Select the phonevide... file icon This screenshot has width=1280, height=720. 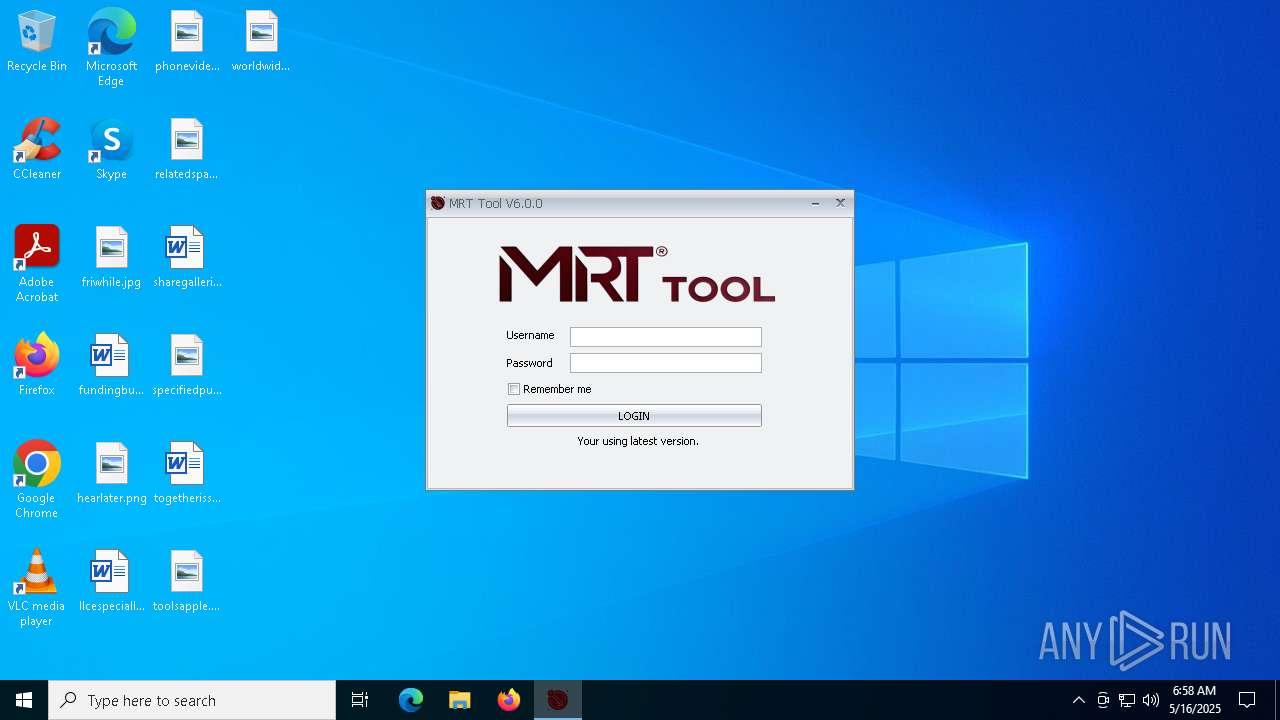[187, 42]
